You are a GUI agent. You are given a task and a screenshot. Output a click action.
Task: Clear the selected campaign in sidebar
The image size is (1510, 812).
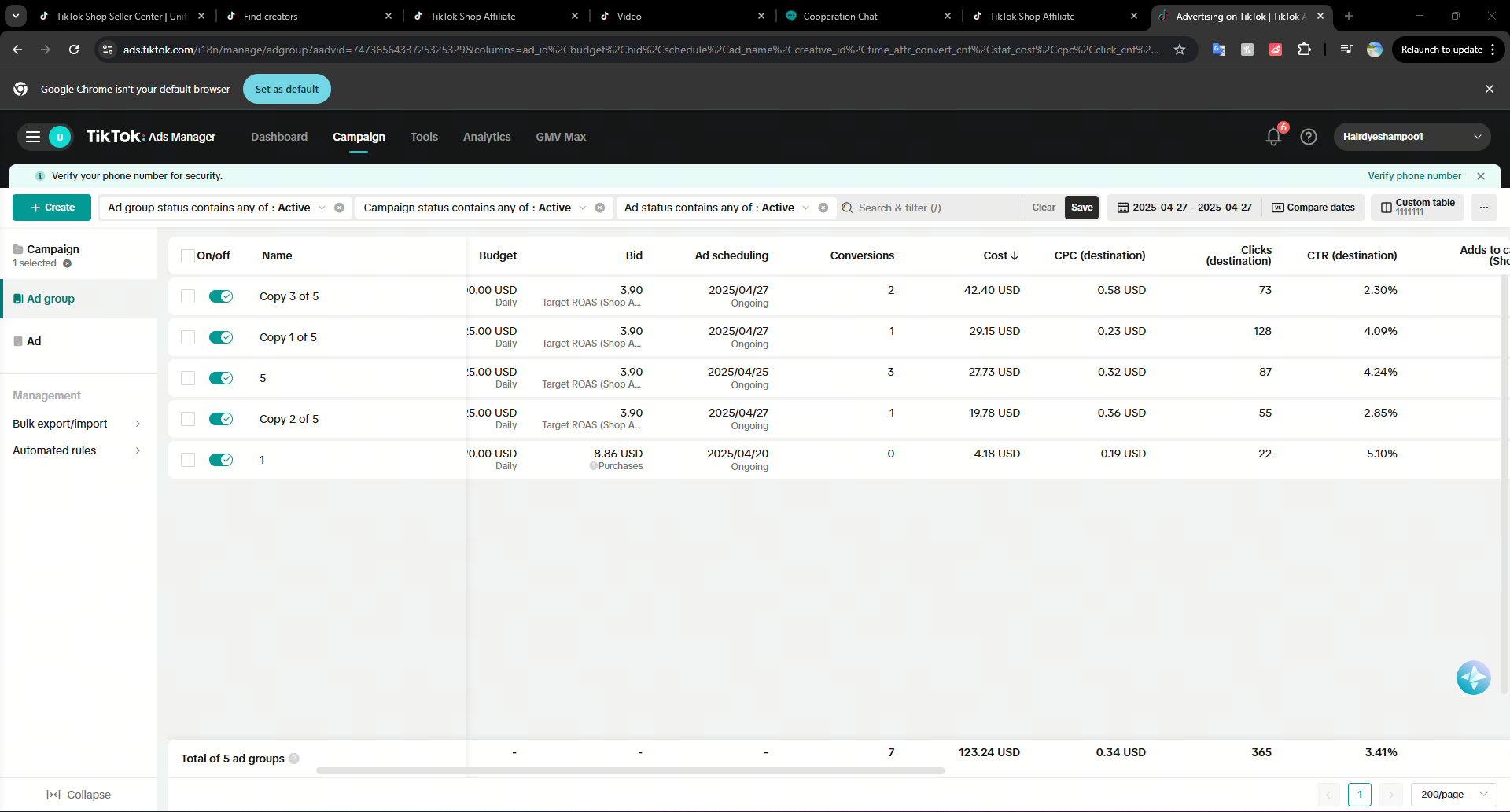click(67, 263)
